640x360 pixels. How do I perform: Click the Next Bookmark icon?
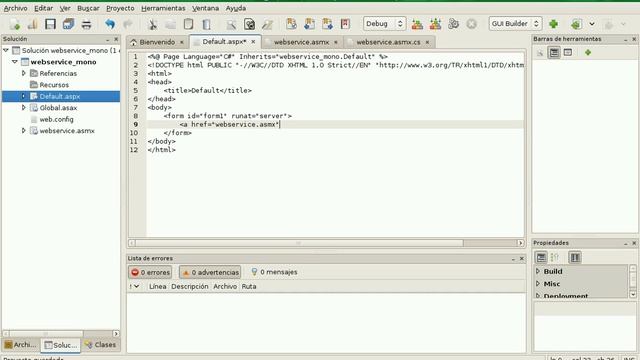point(327,24)
